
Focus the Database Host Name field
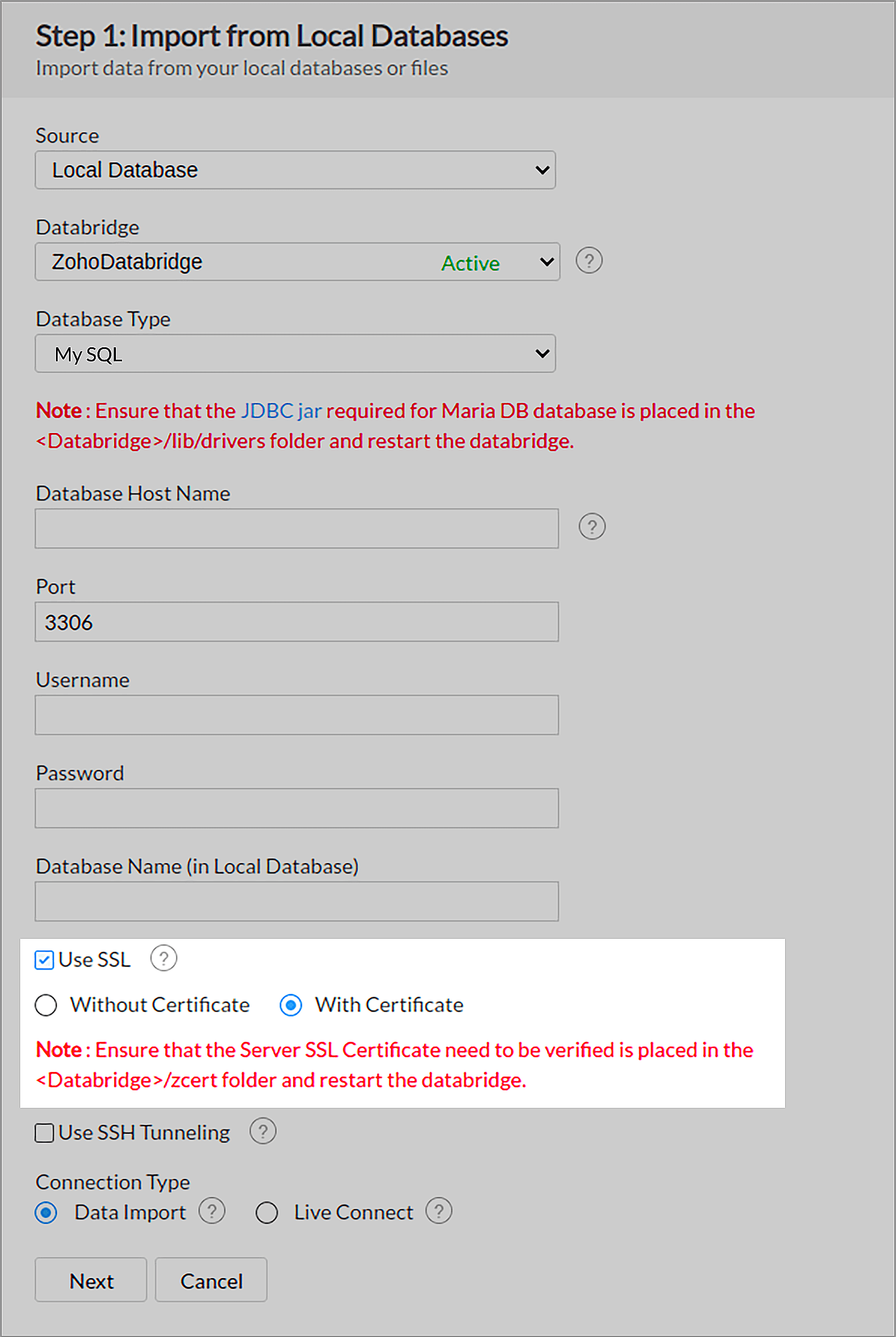pyautogui.click(x=297, y=529)
